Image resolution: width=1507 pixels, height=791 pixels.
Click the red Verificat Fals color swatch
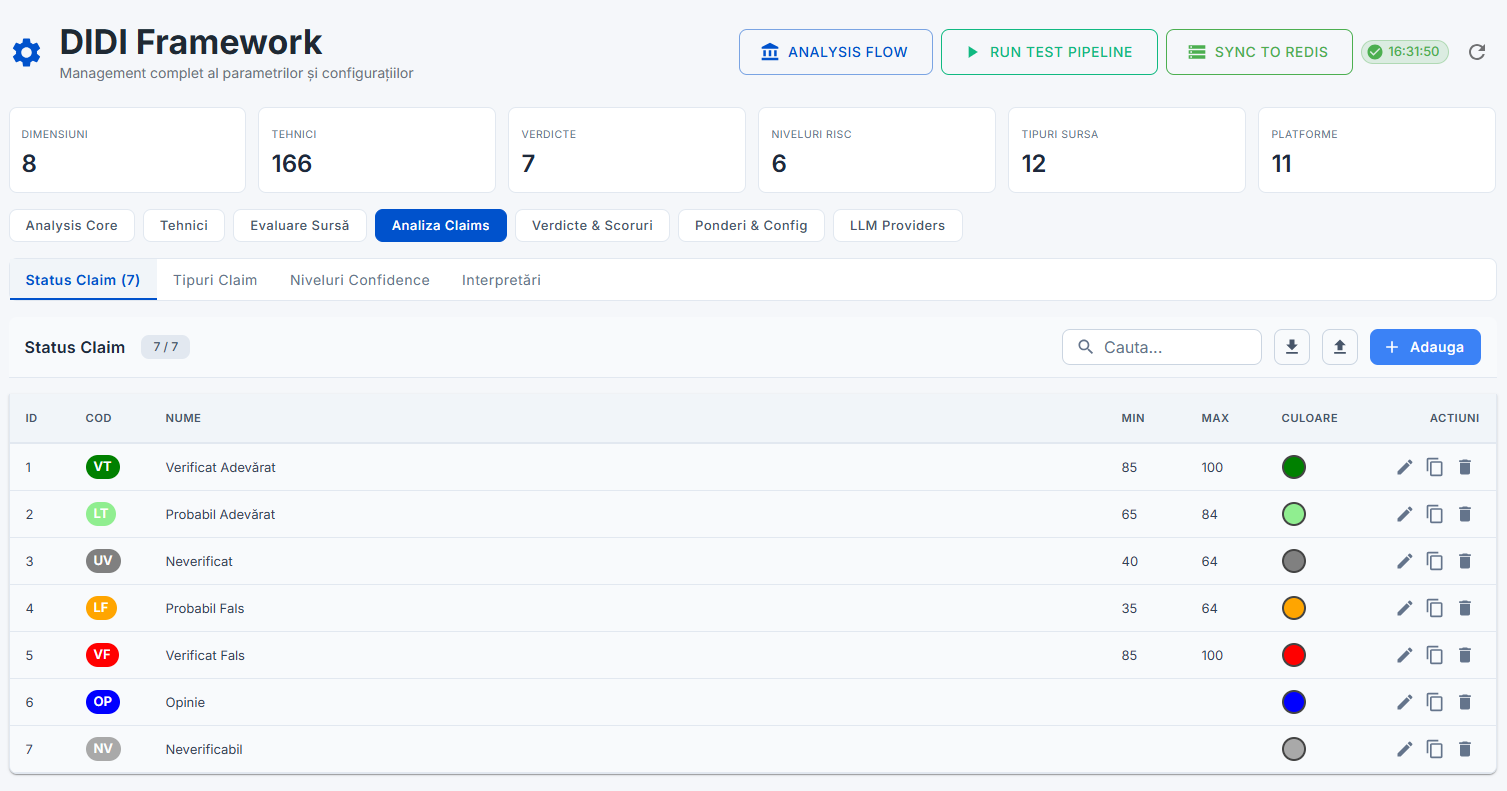(x=1294, y=655)
